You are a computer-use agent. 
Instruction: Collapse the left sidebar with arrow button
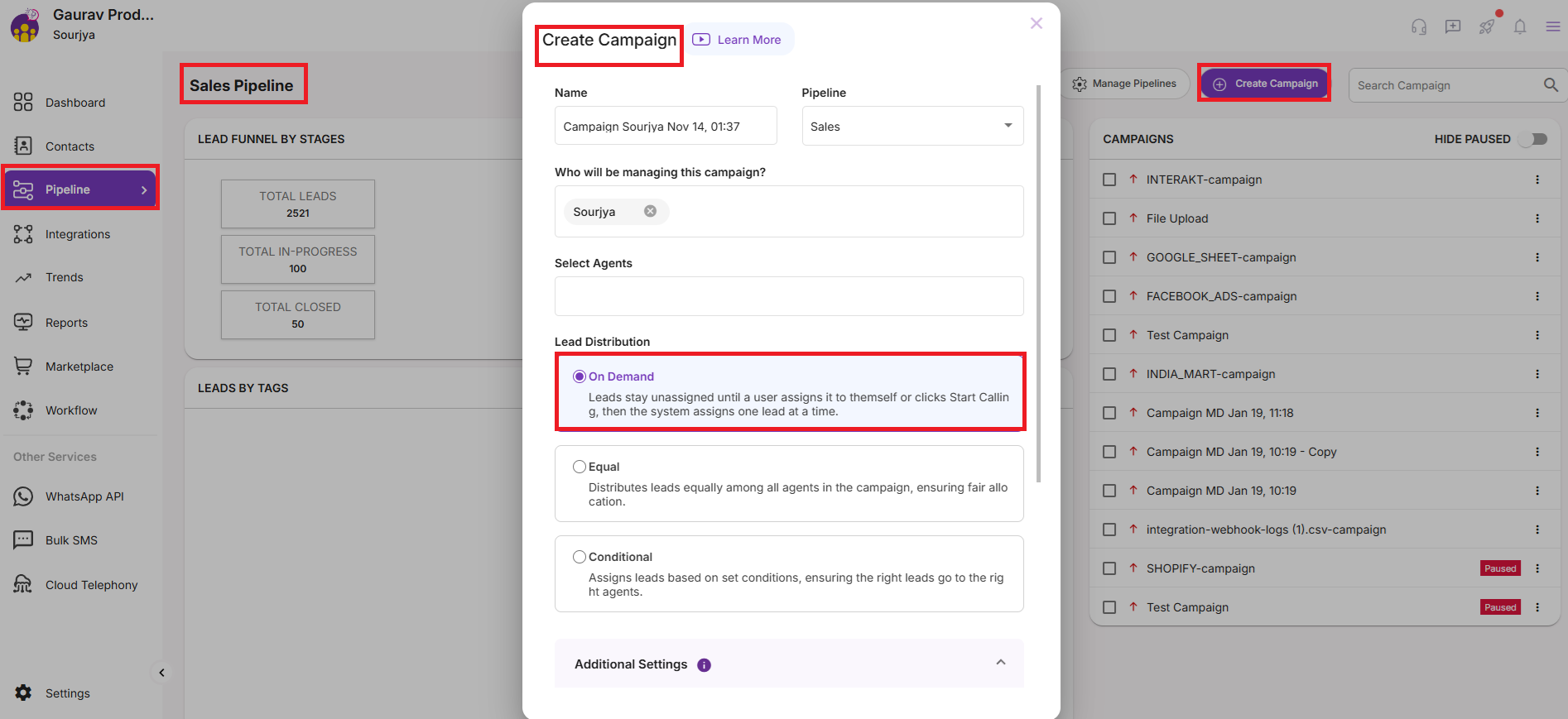click(x=161, y=673)
